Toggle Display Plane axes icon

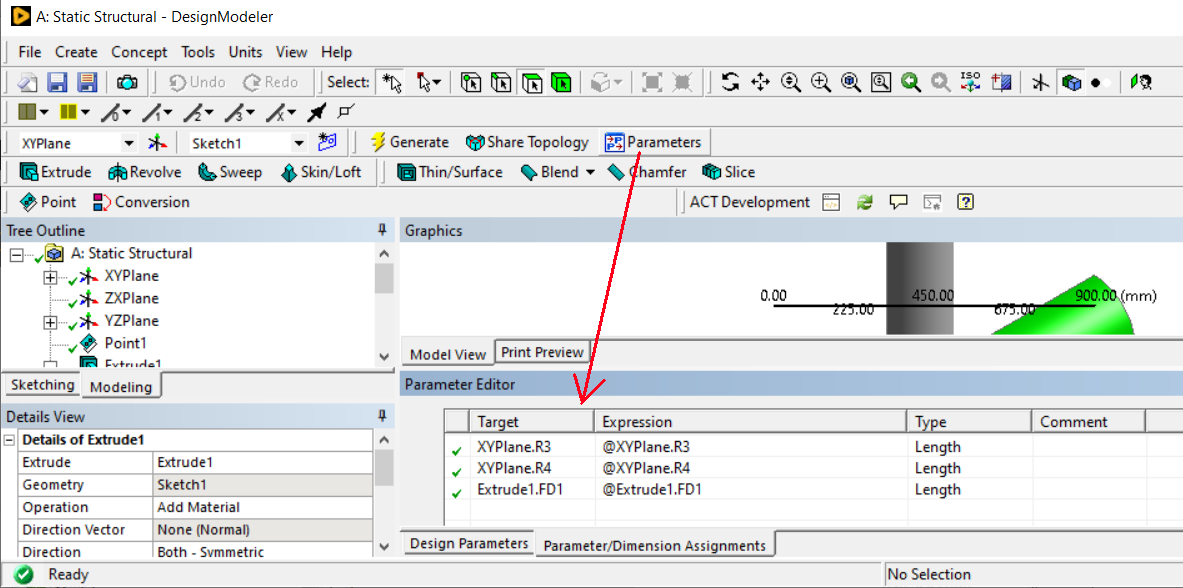1040,82
